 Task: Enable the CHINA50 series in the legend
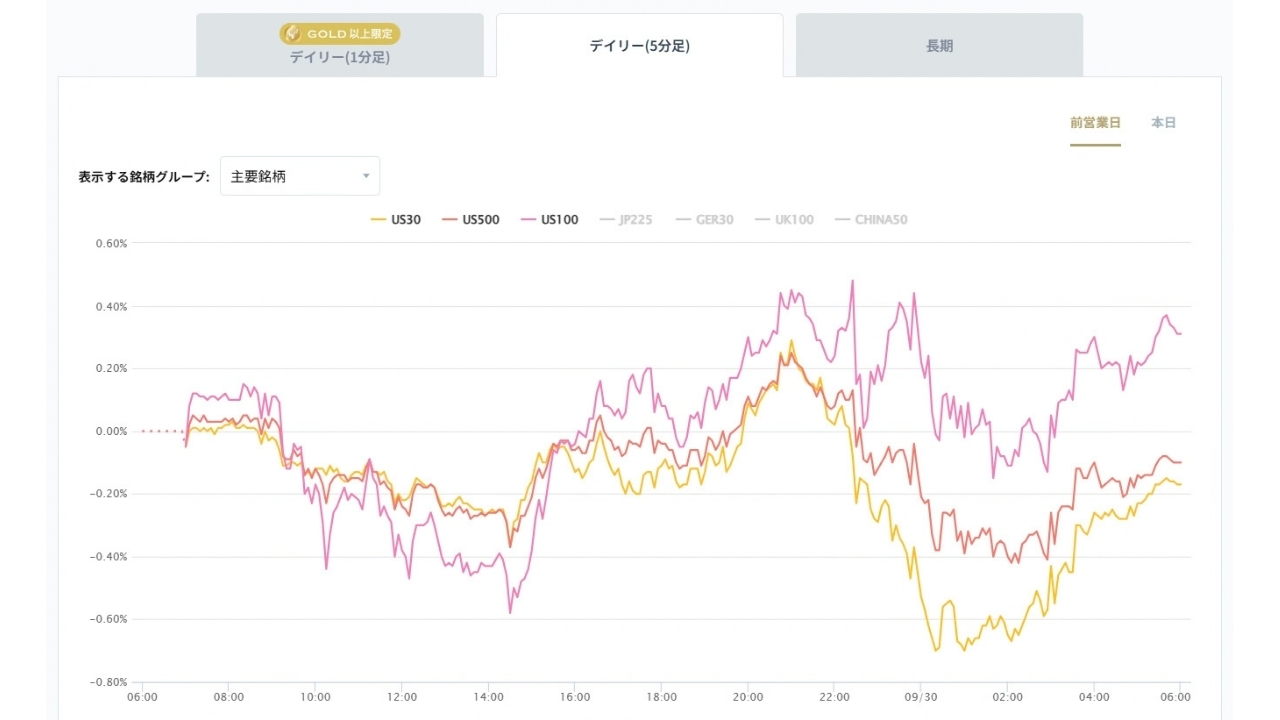(870, 220)
